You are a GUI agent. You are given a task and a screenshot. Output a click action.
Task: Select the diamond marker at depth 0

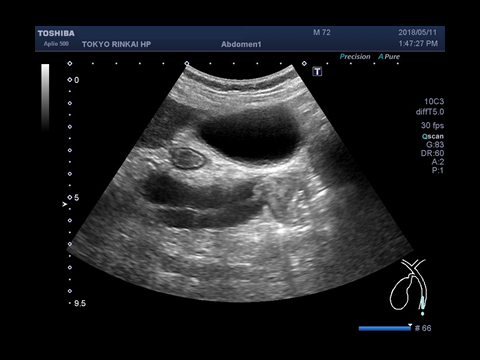click(70, 80)
